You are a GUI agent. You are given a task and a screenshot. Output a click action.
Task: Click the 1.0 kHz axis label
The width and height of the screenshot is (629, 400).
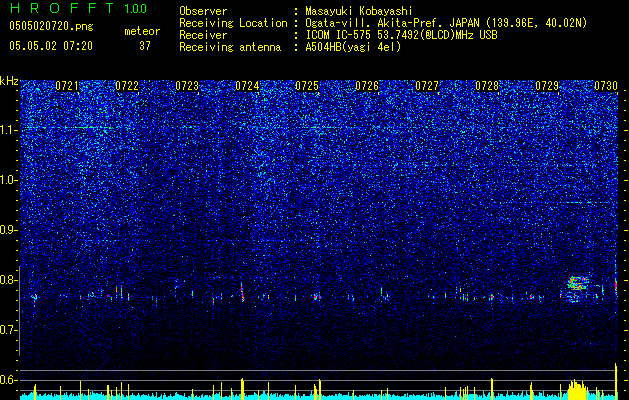click(9, 180)
